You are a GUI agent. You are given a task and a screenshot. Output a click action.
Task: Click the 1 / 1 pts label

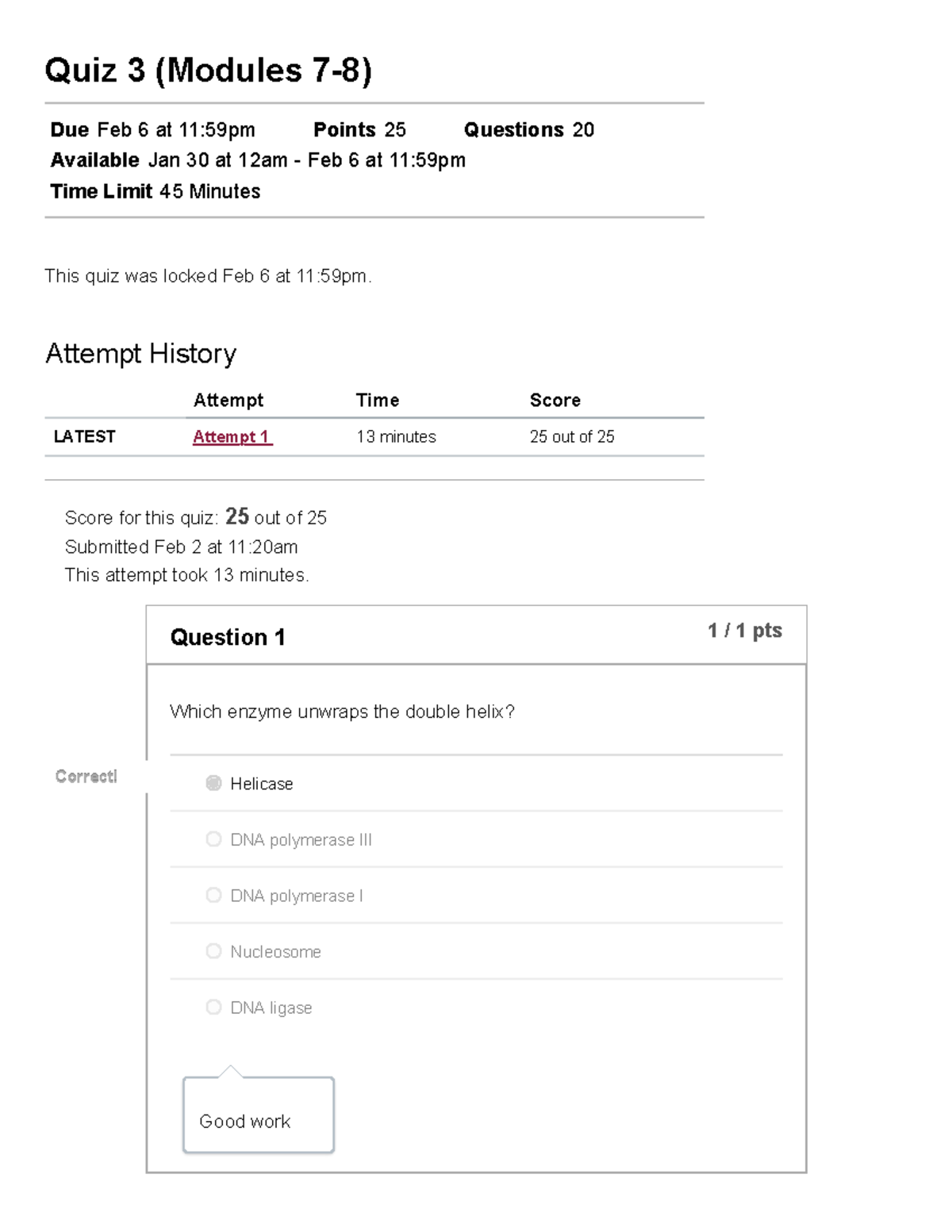pyautogui.click(x=744, y=631)
